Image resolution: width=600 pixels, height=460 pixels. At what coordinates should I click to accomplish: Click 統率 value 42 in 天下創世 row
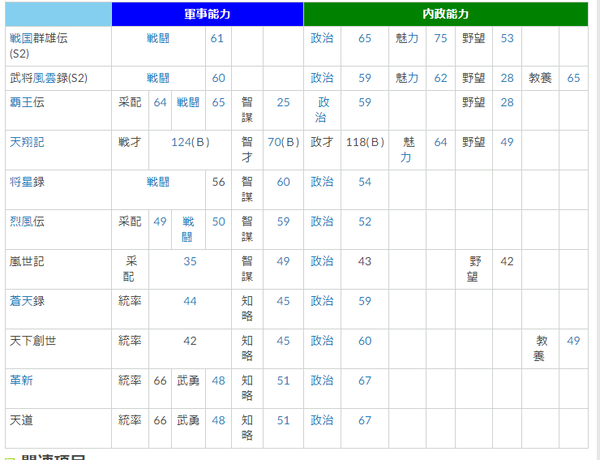coord(190,341)
